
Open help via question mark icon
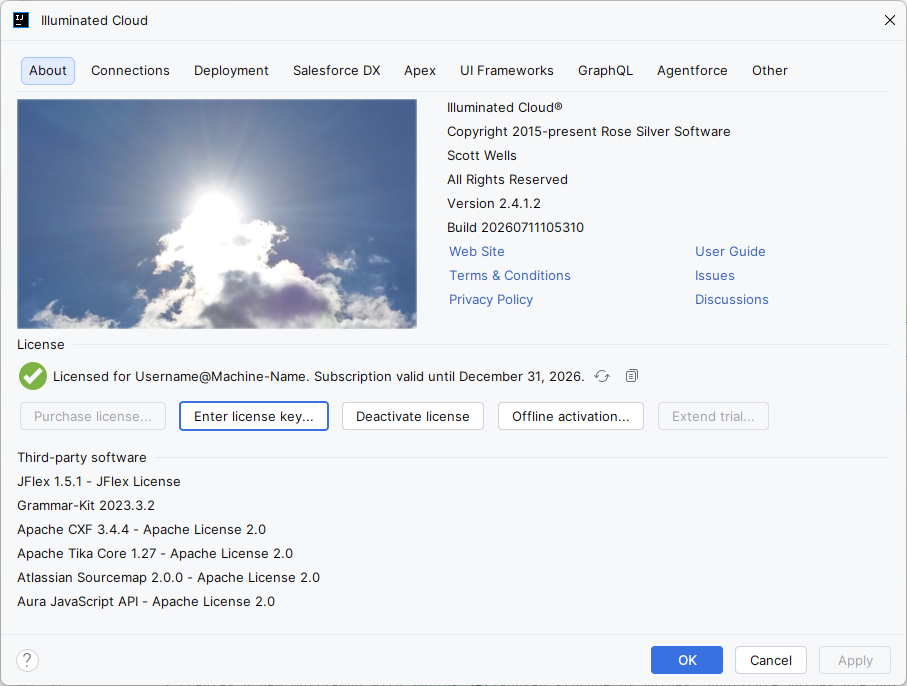point(27,660)
